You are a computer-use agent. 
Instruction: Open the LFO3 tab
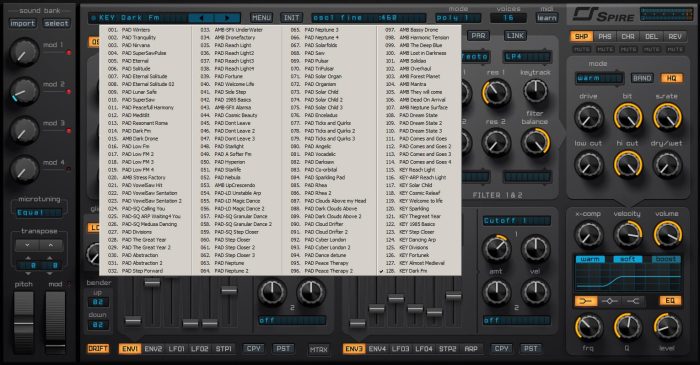coord(401,348)
